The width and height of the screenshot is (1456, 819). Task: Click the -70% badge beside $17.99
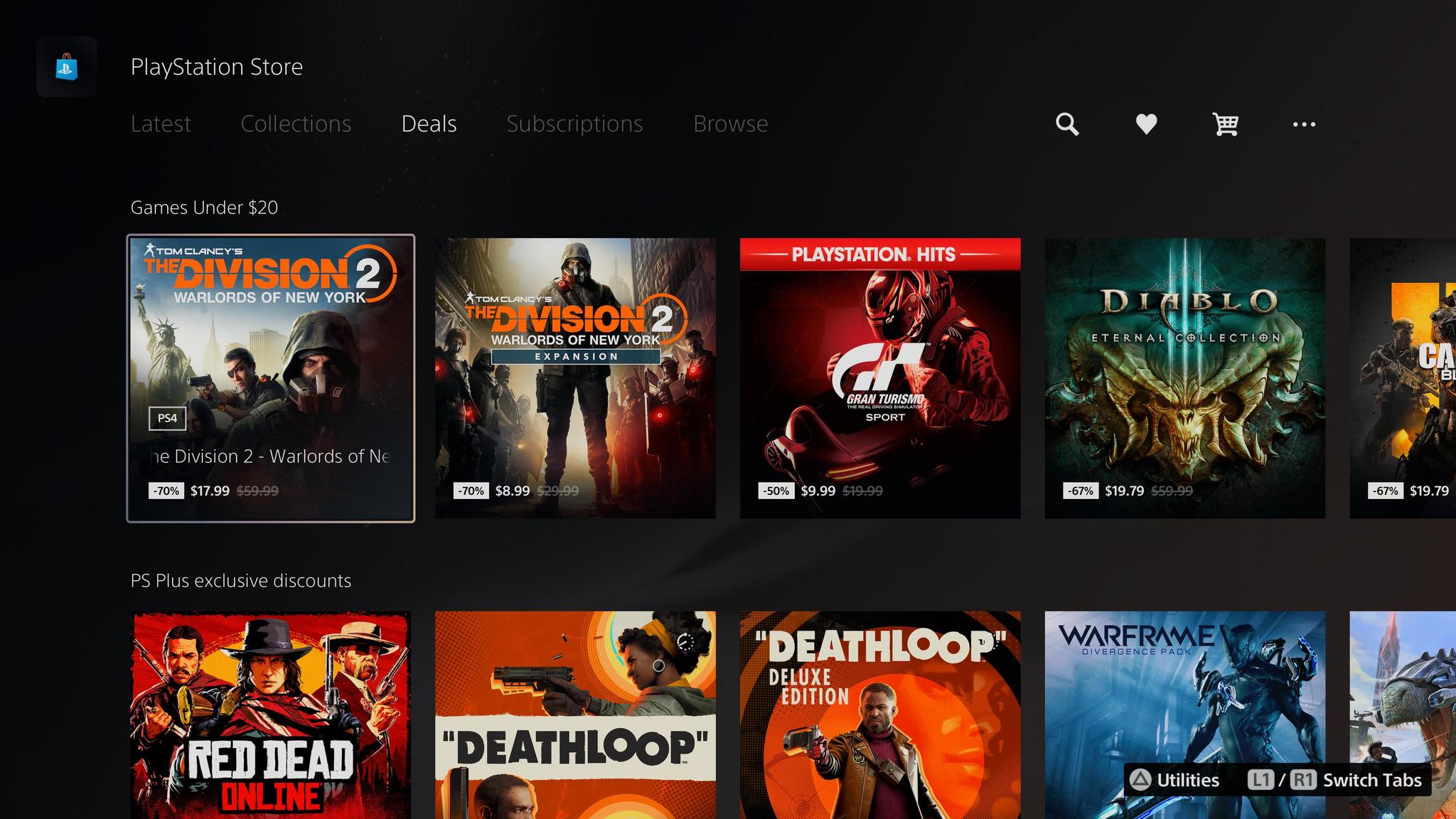click(x=166, y=491)
